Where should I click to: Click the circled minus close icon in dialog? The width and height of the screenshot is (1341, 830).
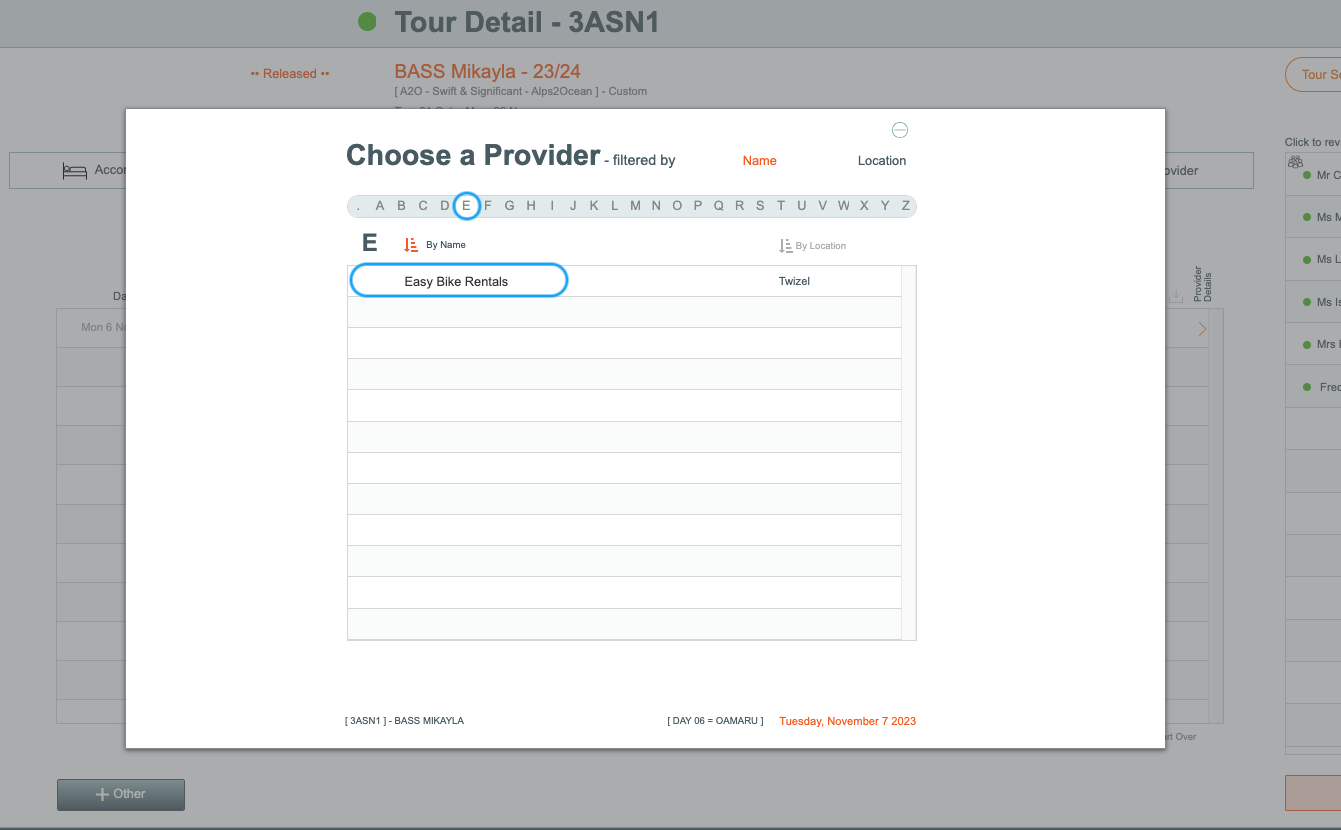click(900, 130)
